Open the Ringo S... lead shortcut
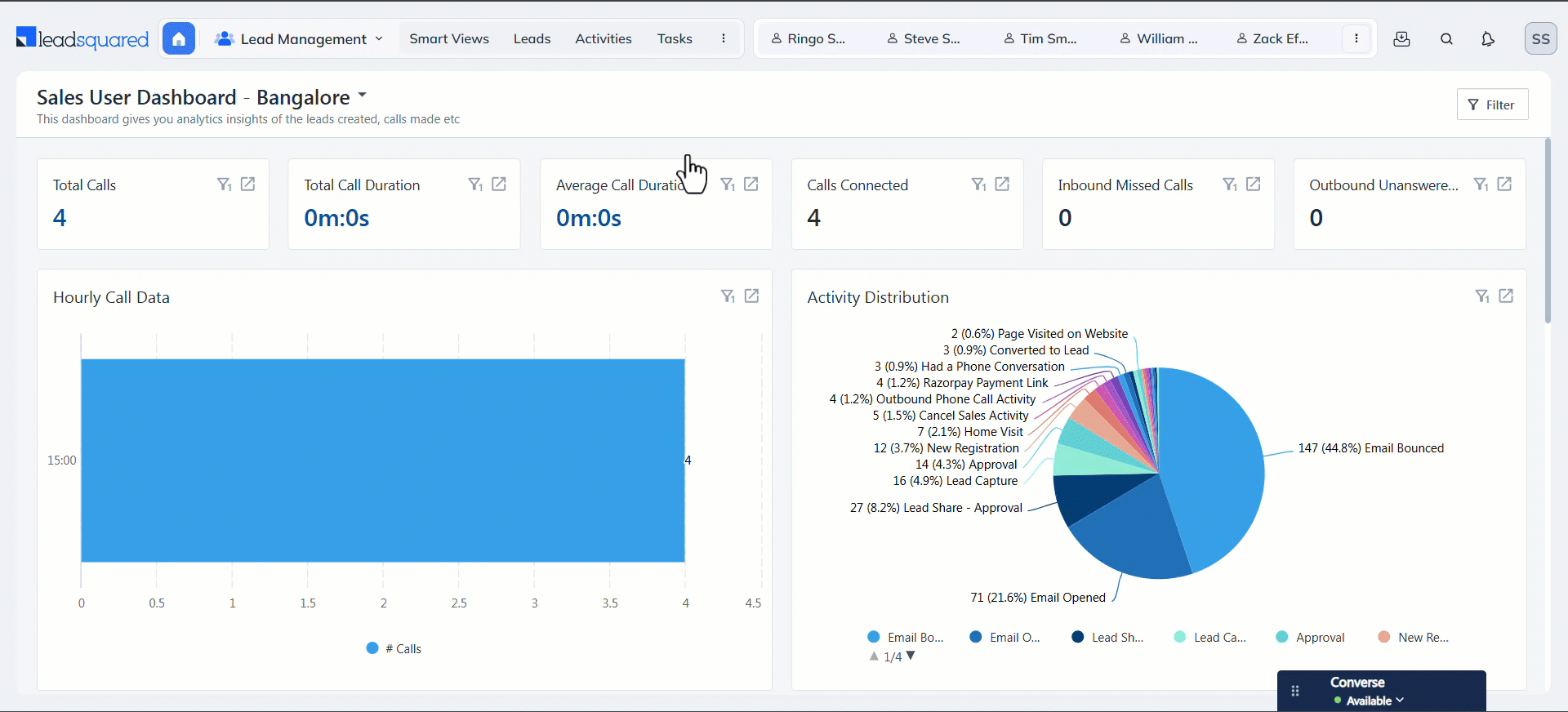The image size is (1568, 712). tap(808, 38)
